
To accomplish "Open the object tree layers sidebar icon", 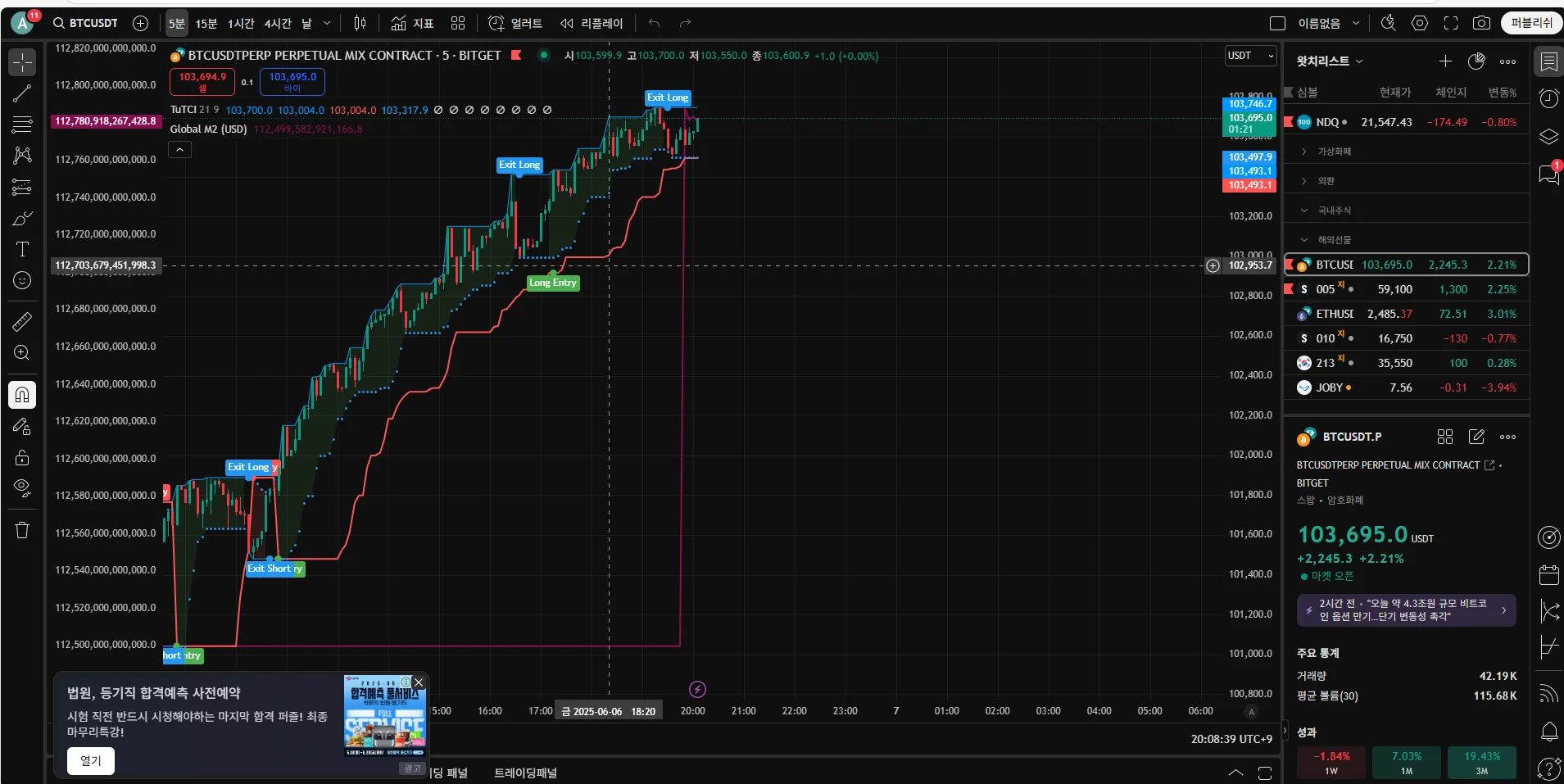I will (1548, 137).
